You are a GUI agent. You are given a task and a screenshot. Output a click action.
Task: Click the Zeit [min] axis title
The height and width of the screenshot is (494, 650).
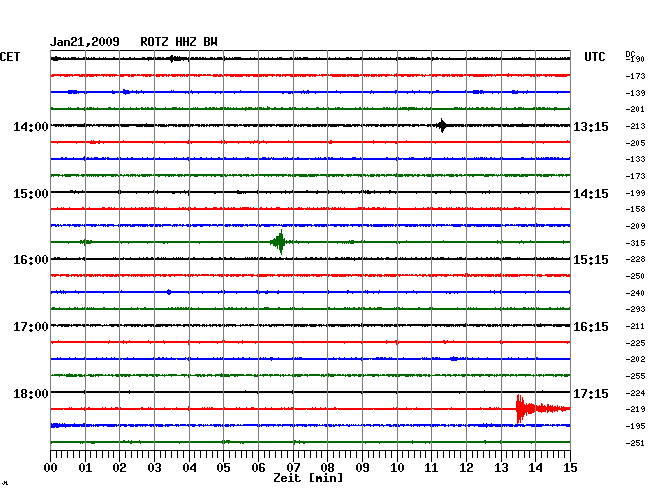tap(308, 478)
